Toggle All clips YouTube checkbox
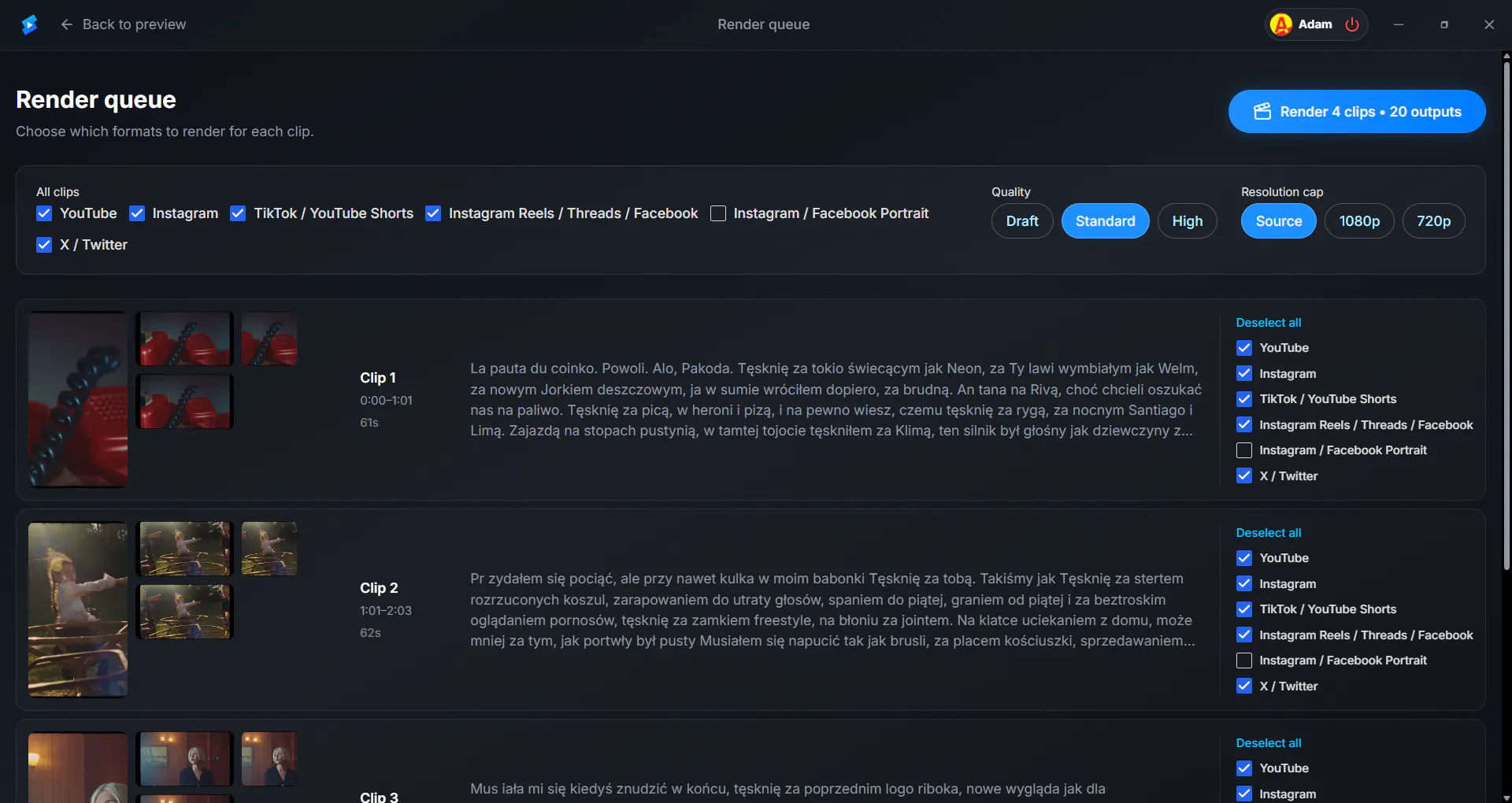This screenshot has width=1512, height=803. pyautogui.click(x=44, y=213)
